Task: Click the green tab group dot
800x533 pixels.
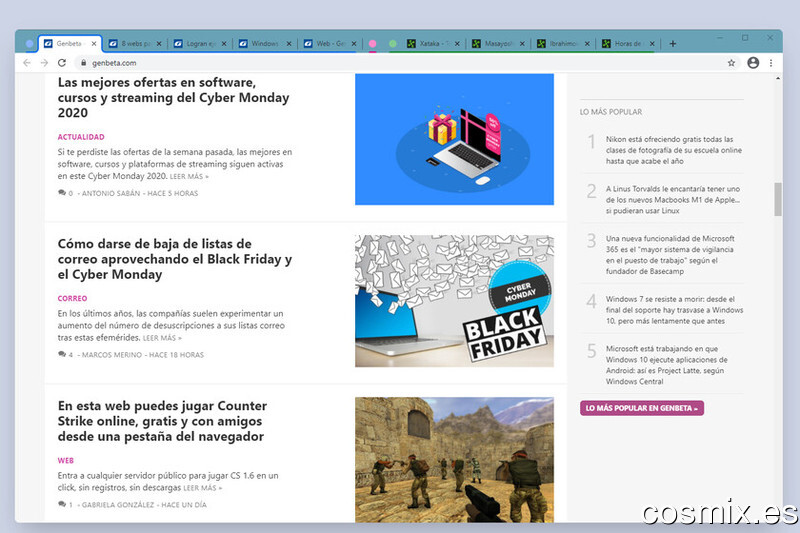Action: pyautogui.click(x=392, y=44)
